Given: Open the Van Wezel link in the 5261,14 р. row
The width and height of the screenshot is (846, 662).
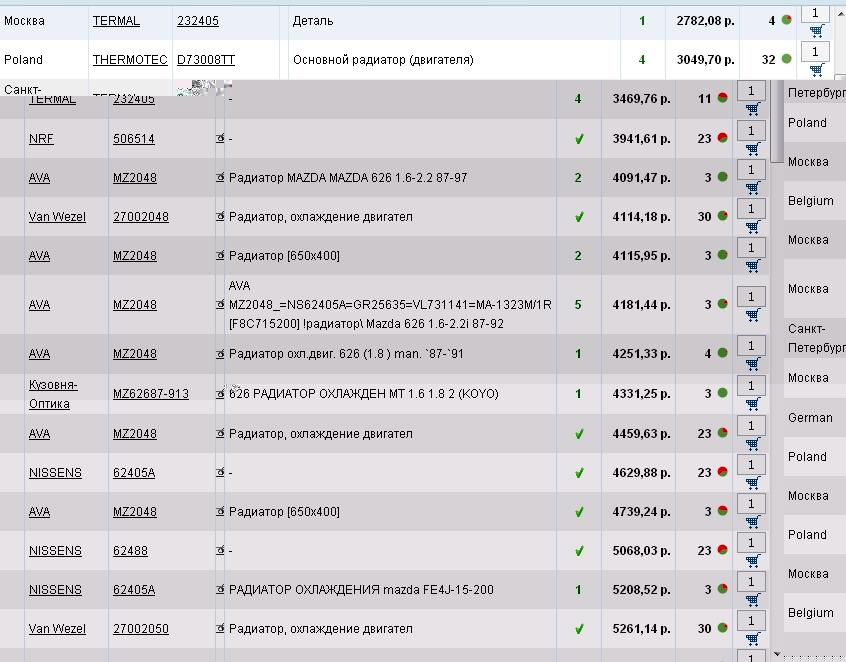Looking at the screenshot, I should point(57,629).
